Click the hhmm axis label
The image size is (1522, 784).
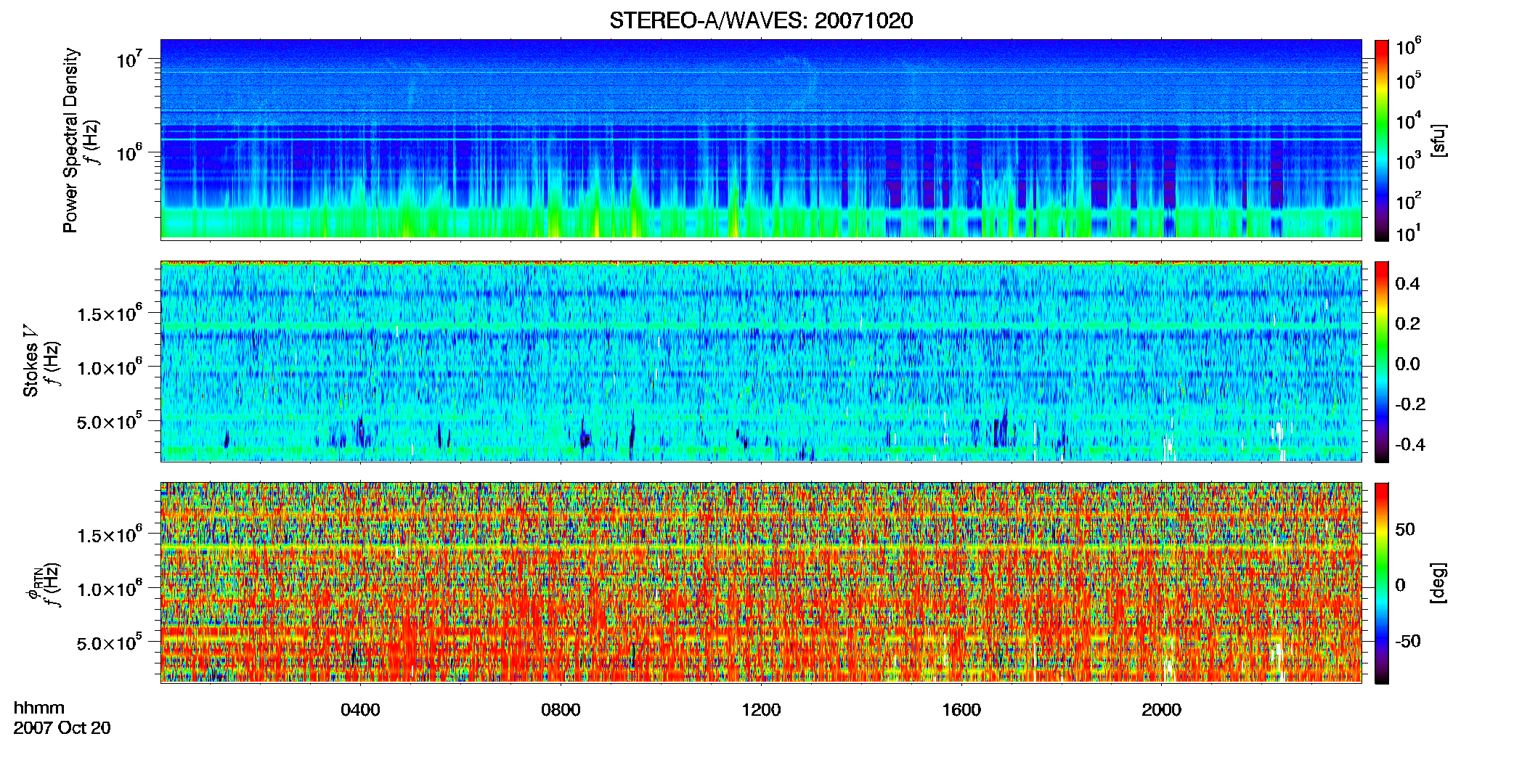coord(38,708)
